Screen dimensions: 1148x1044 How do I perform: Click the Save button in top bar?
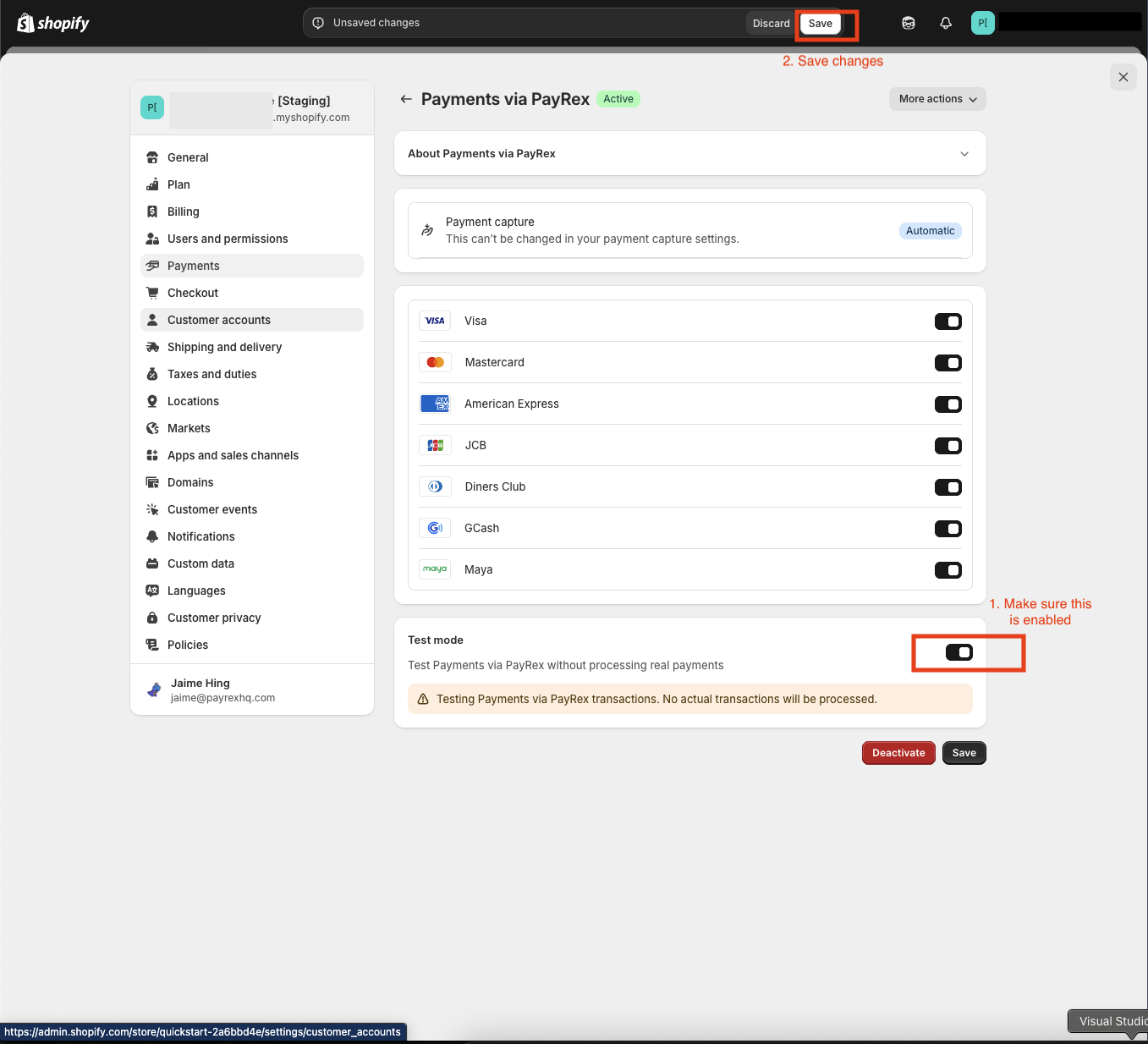click(x=819, y=23)
